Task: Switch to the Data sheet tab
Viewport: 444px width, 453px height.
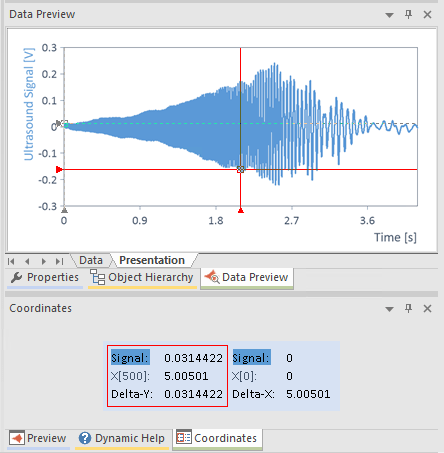Action: pyautogui.click(x=91, y=260)
